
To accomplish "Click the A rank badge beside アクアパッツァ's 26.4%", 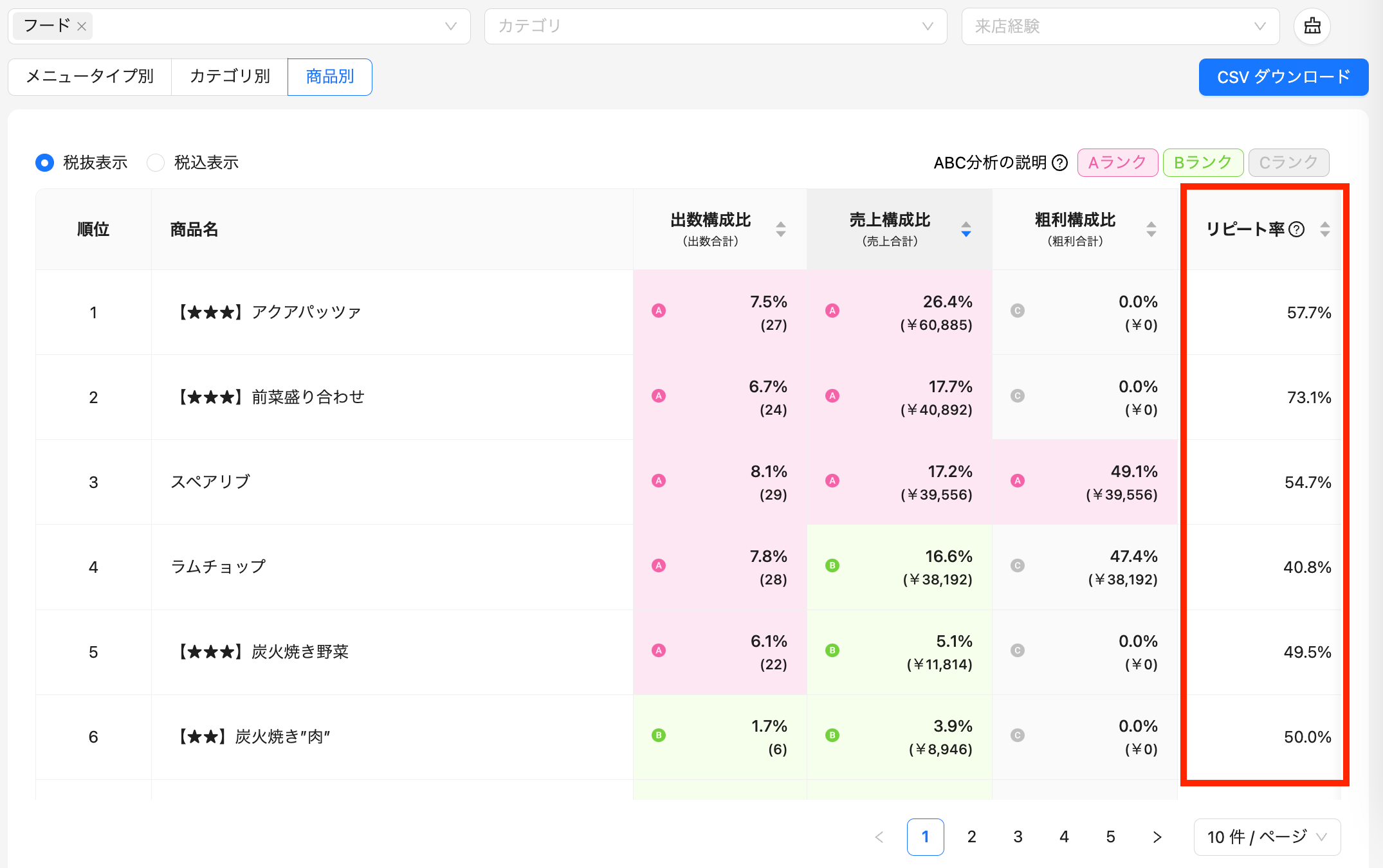I will 832,310.
